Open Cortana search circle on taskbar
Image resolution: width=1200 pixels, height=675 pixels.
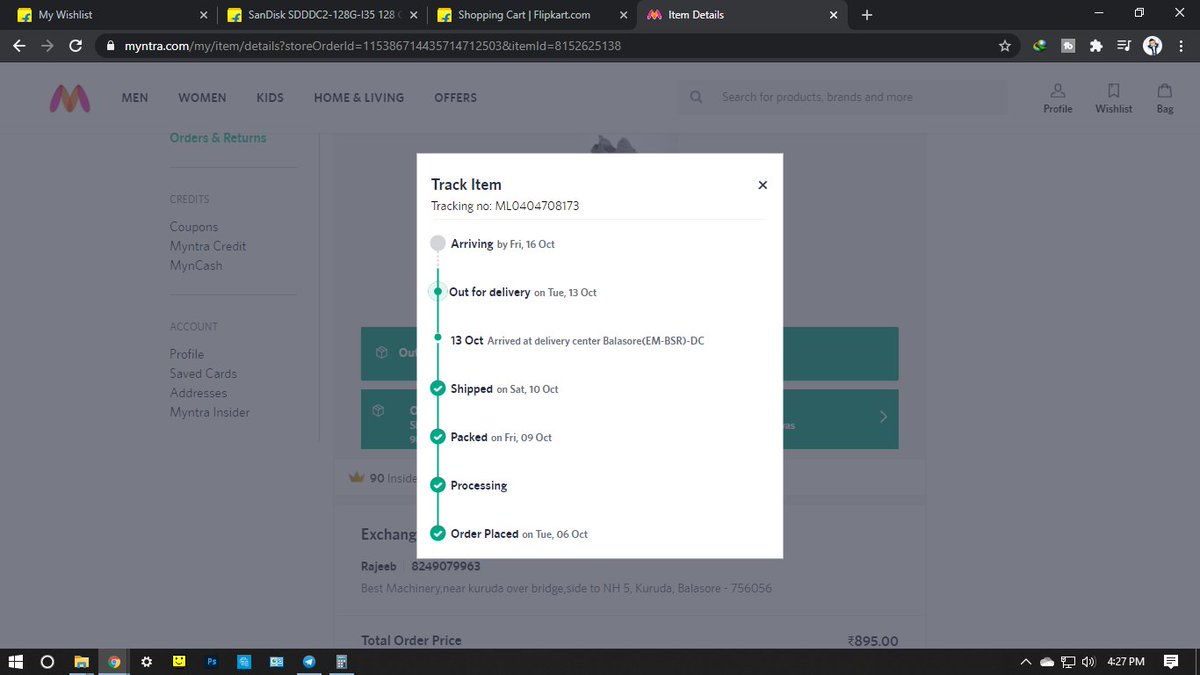tap(47, 662)
